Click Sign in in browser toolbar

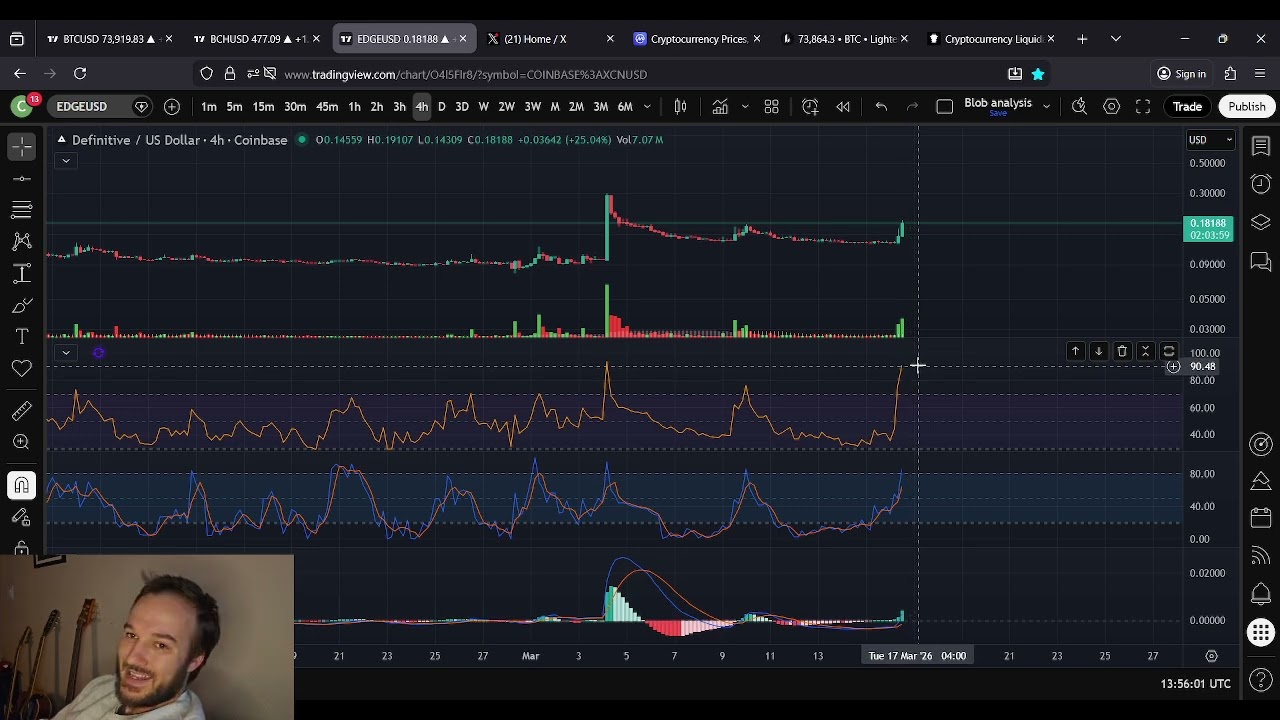pyautogui.click(x=1181, y=74)
